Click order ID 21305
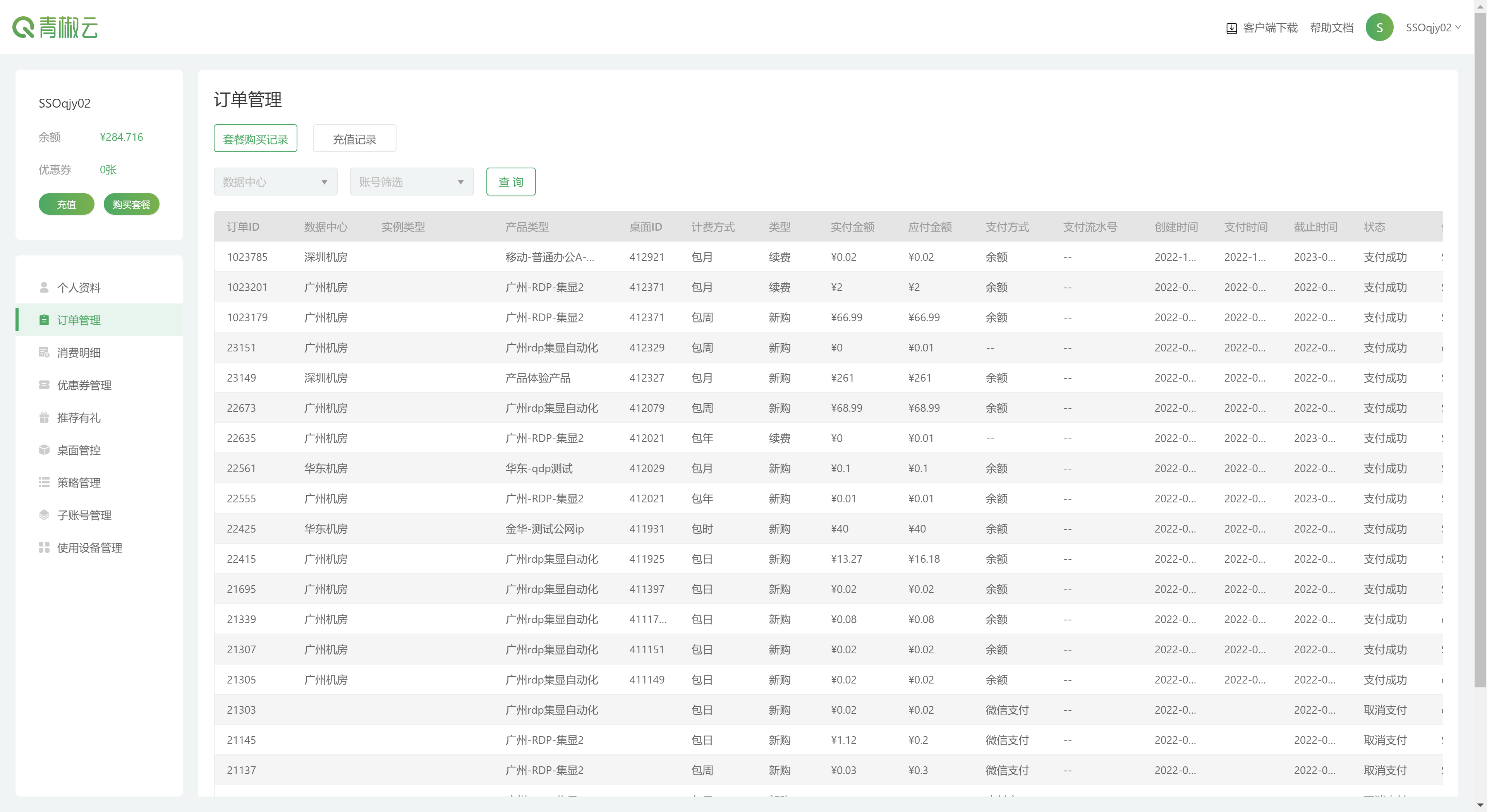 pos(241,680)
